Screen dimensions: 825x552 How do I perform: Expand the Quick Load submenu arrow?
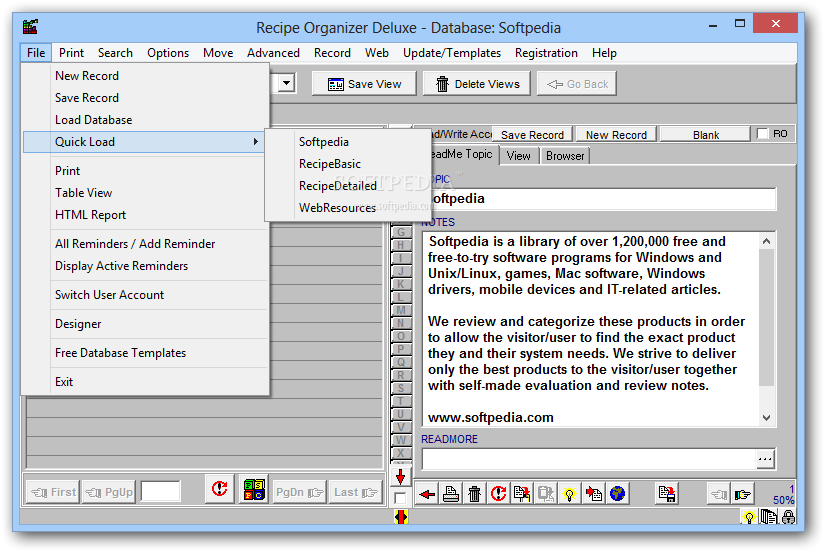[x=256, y=142]
